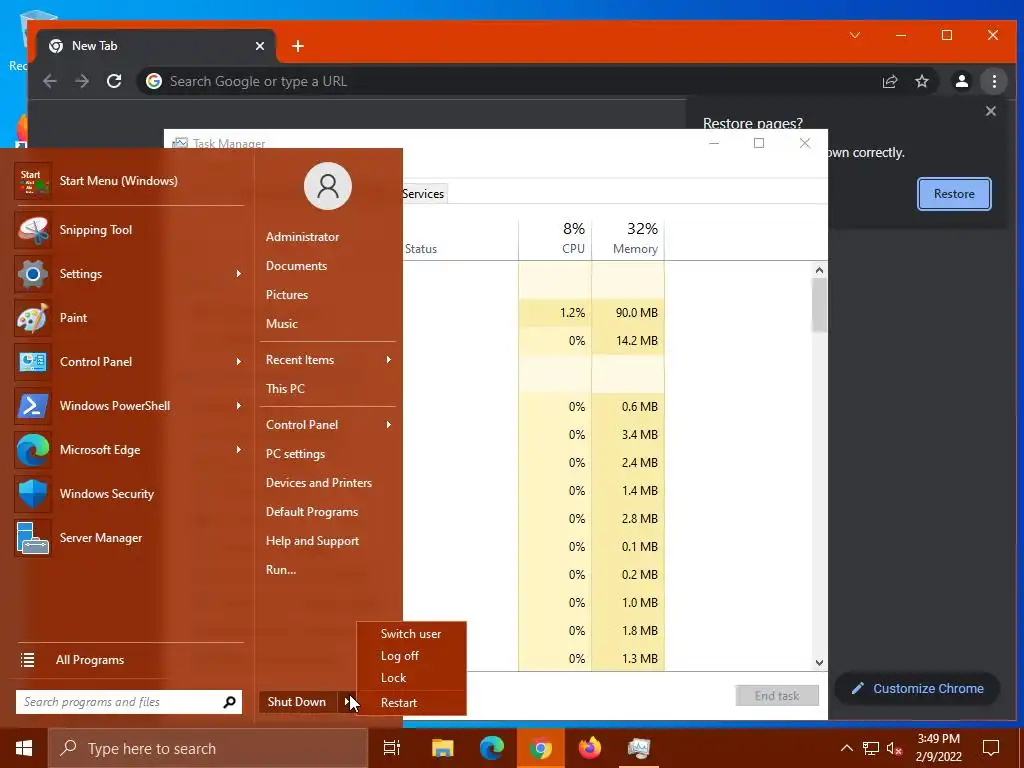Screen dimensions: 1024x768
Task: Switch to Task Manager taskbar icon
Action: click(639, 748)
